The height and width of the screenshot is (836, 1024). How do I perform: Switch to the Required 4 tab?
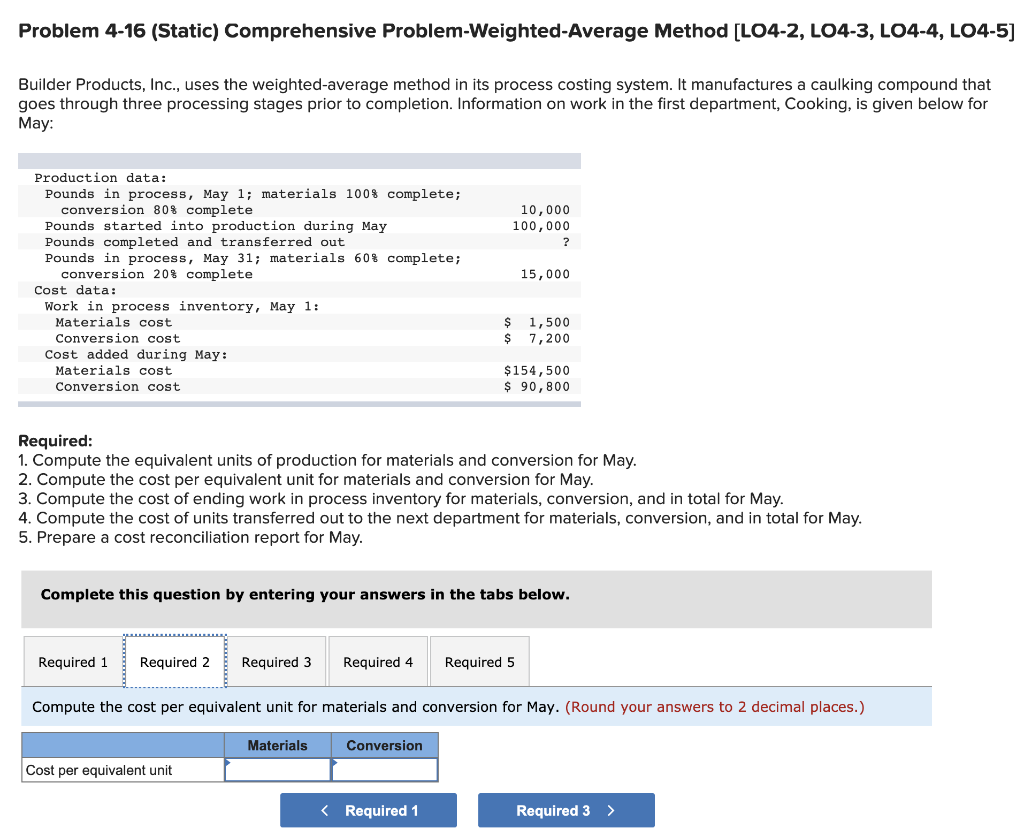(x=377, y=661)
